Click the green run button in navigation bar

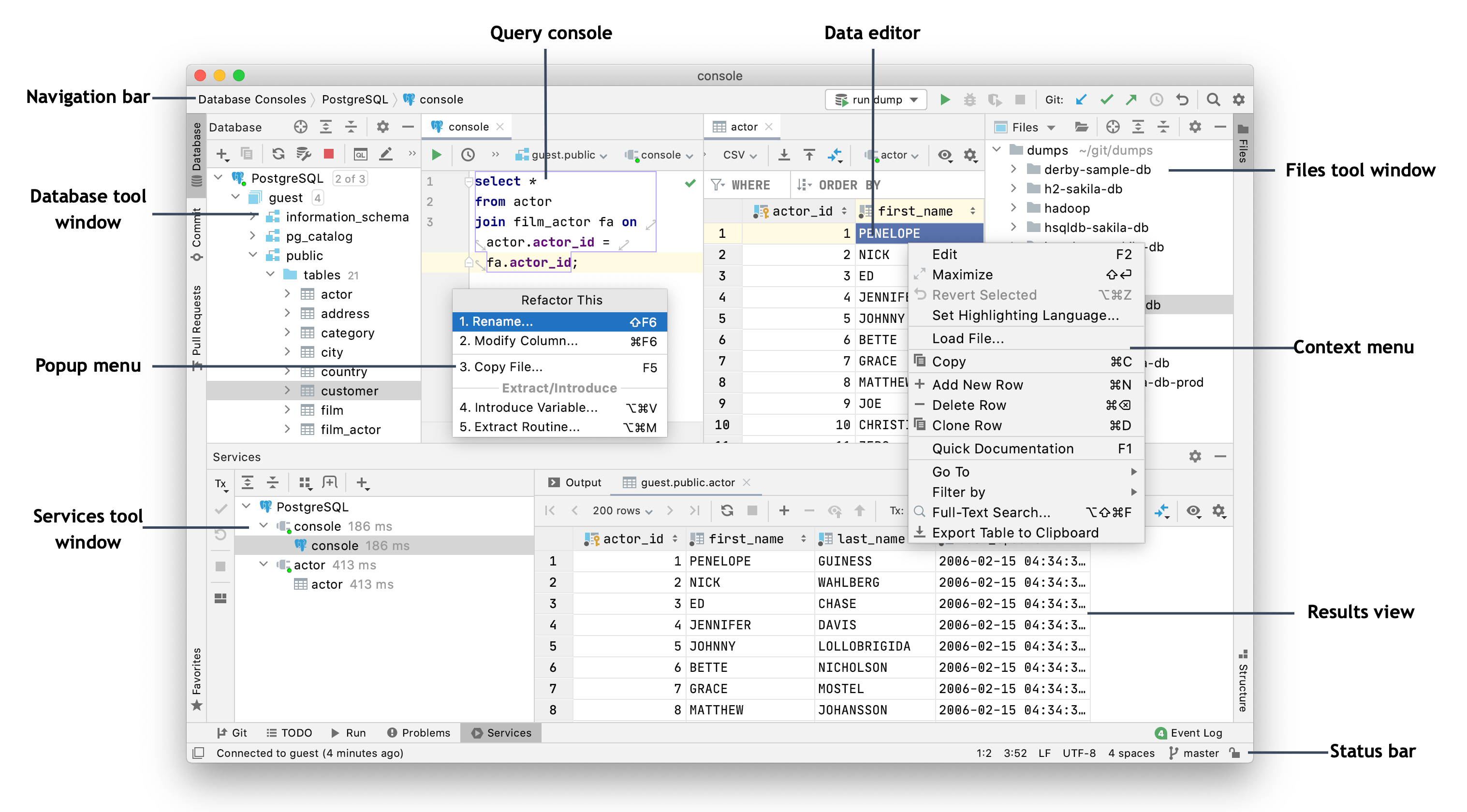[x=945, y=100]
